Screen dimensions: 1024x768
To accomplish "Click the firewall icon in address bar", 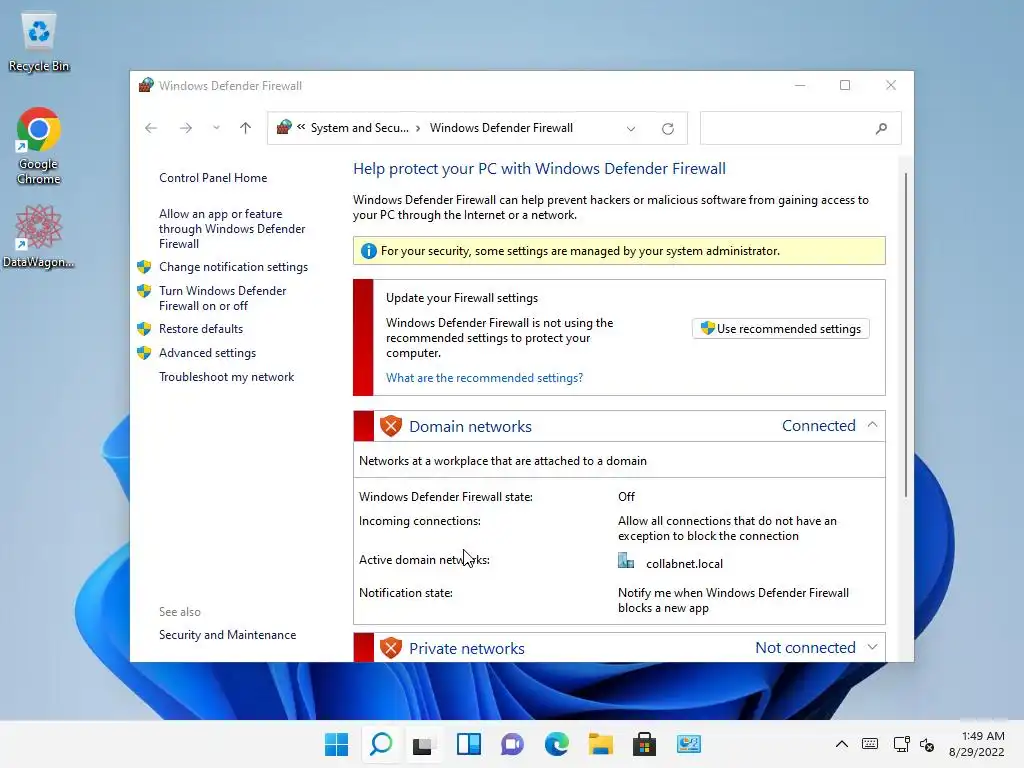I will point(284,127).
